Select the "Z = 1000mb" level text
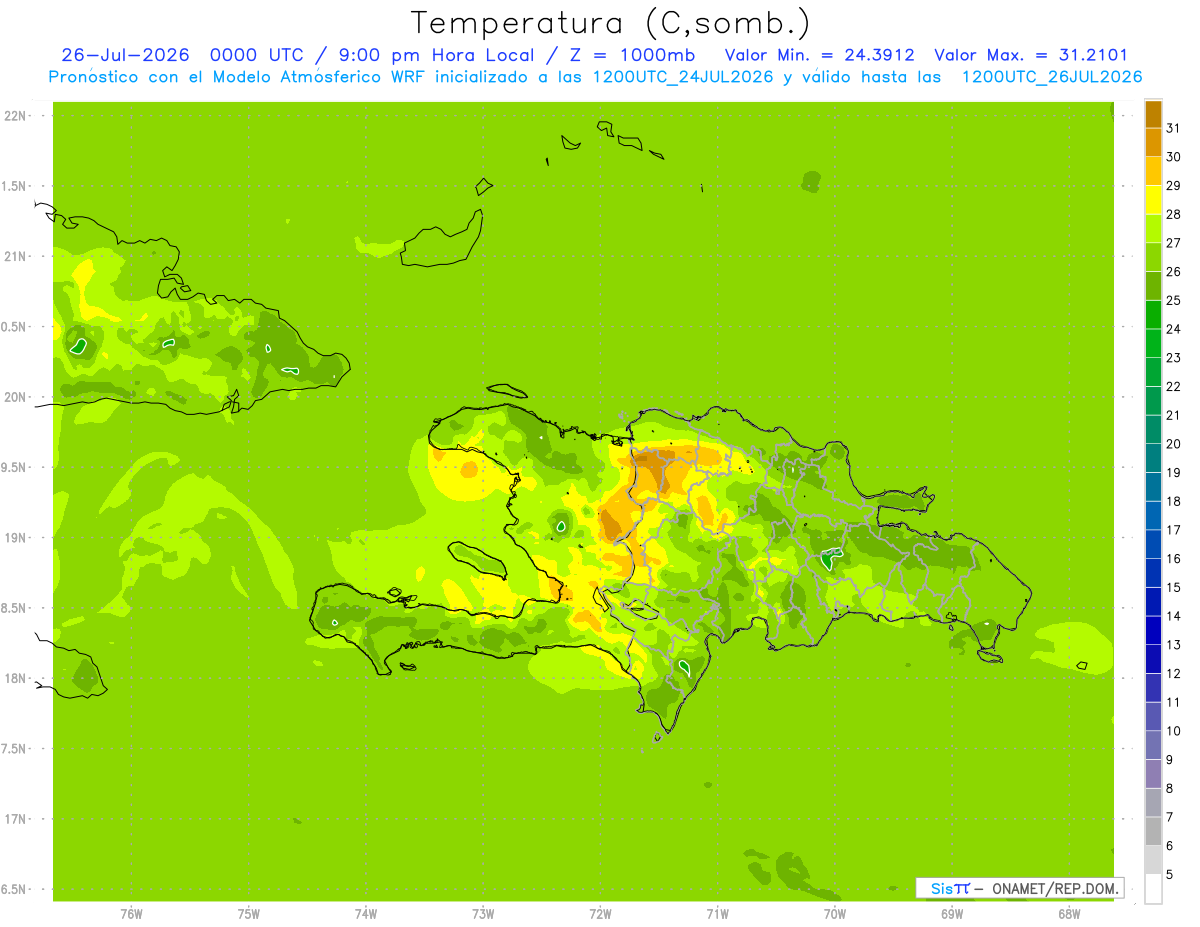 pos(632,55)
